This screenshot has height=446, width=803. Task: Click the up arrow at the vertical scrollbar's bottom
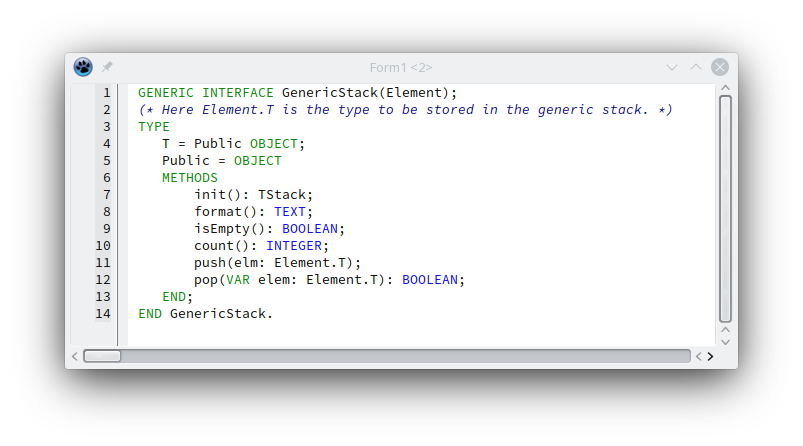[x=725, y=330]
